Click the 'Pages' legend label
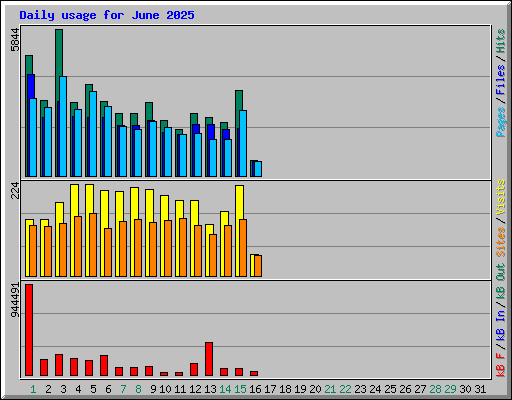Viewport: 512px width, 400px height. pyautogui.click(x=501, y=122)
